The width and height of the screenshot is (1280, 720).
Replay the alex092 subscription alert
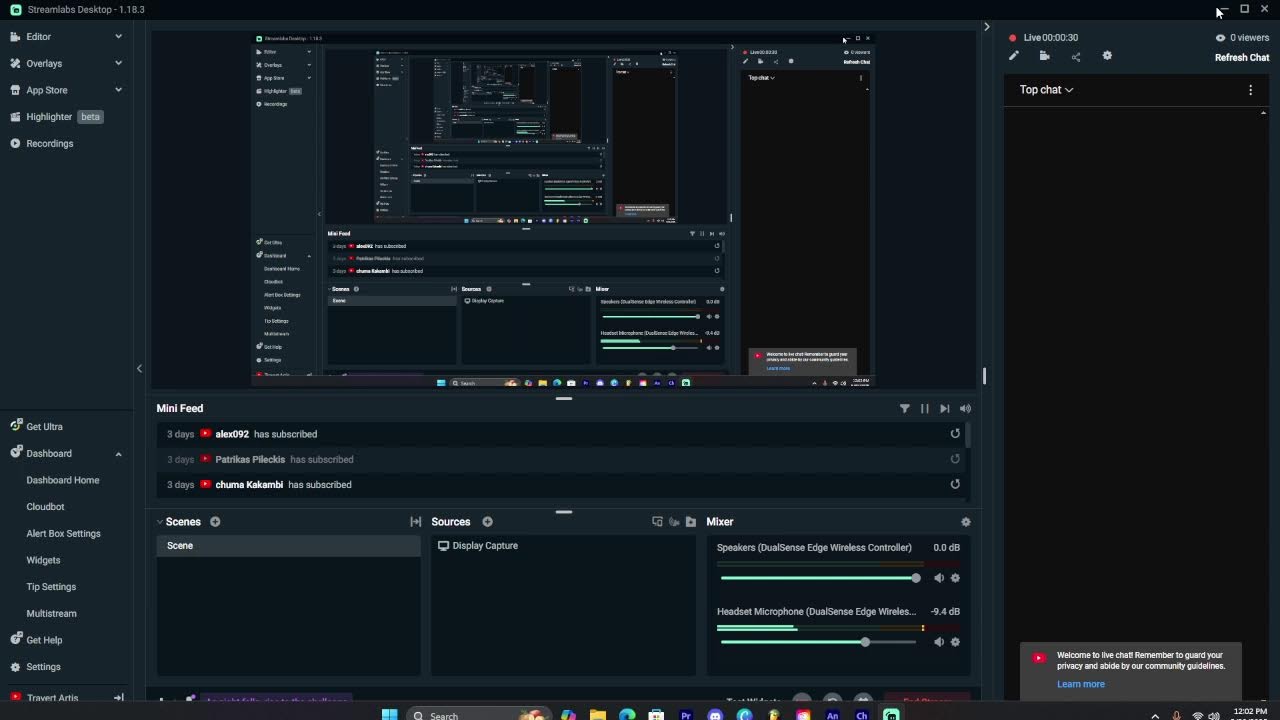coord(955,434)
